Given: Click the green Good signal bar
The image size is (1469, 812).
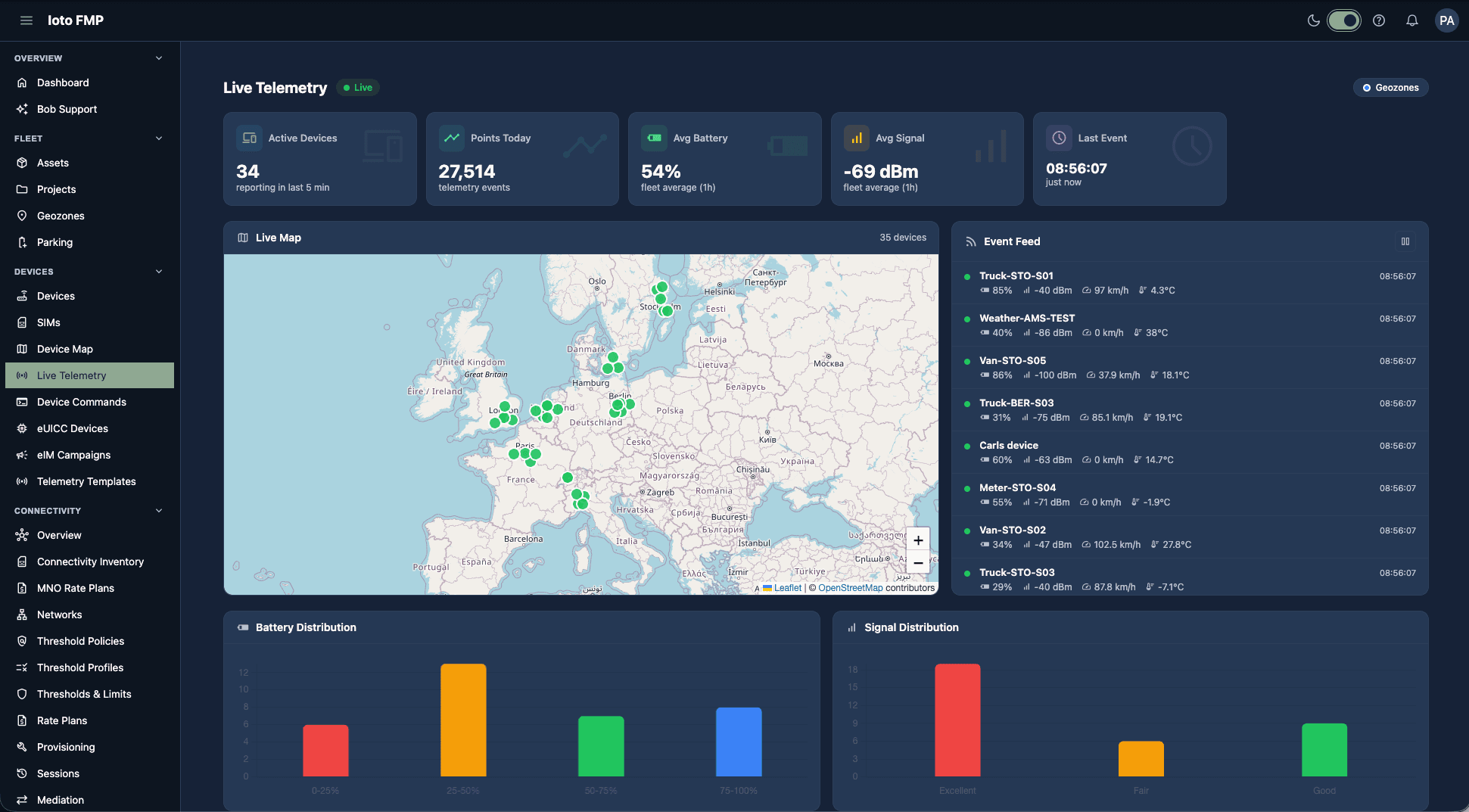Looking at the screenshot, I should tap(1324, 750).
